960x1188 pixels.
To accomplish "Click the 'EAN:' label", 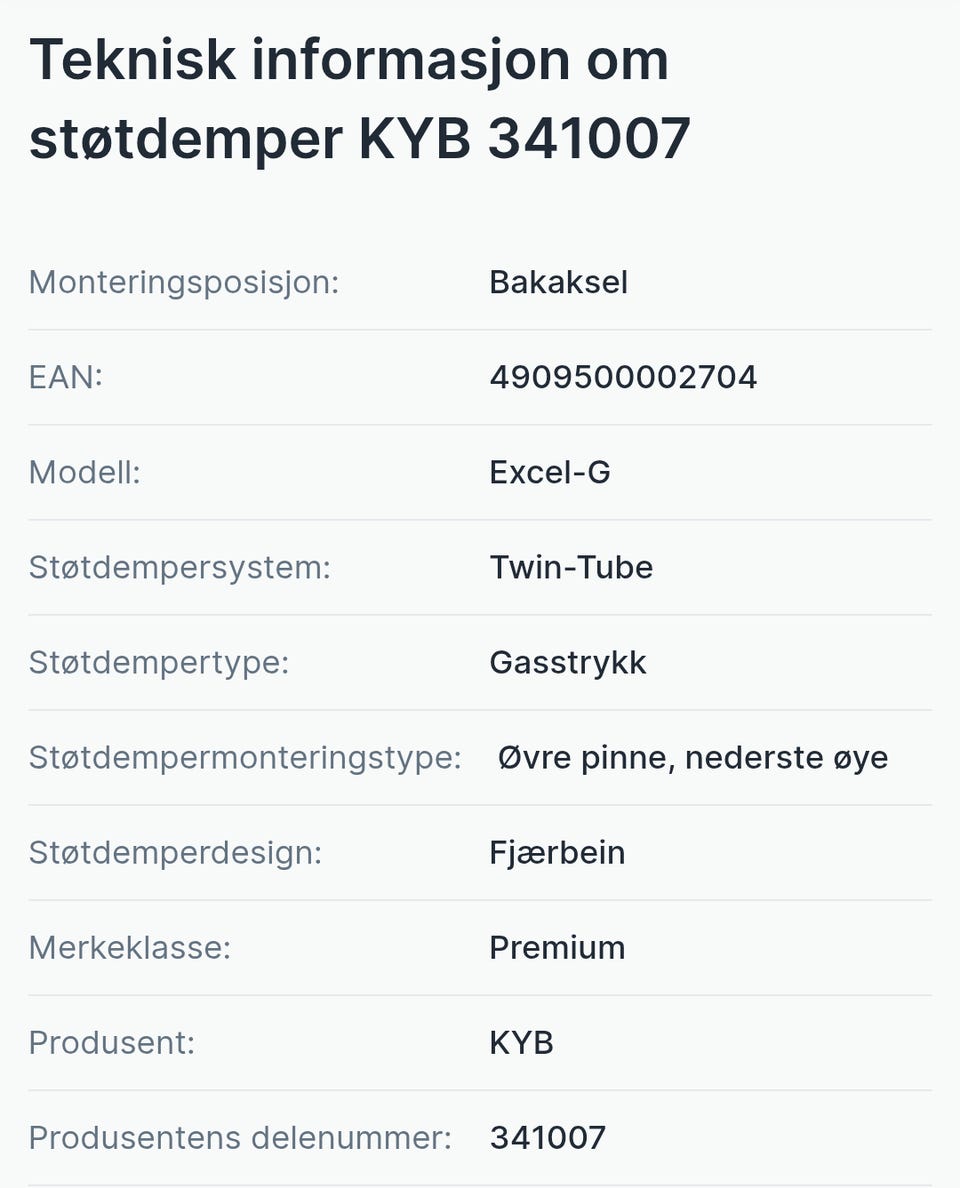I will [66, 377].
